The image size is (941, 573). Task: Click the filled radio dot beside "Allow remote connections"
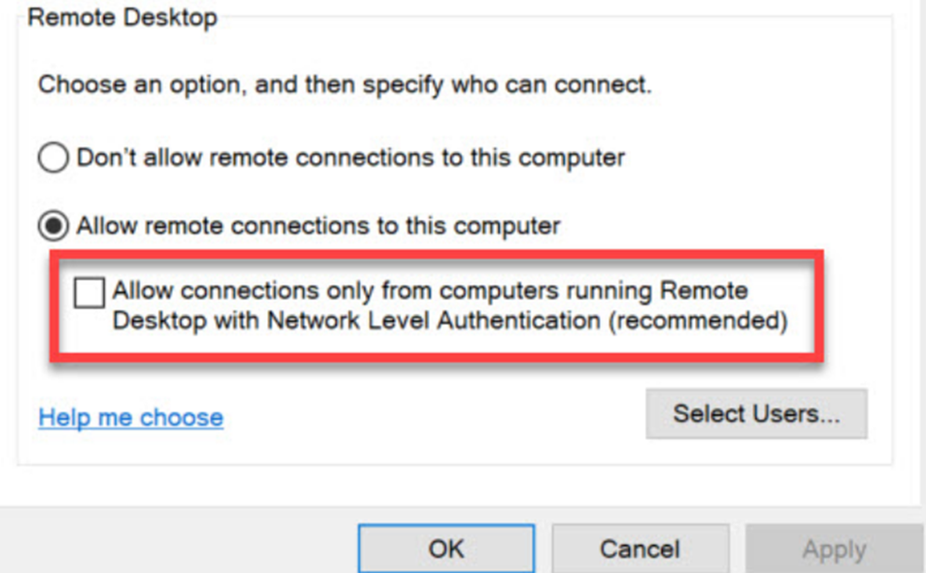pyautogui.click(x=53, y=226)
